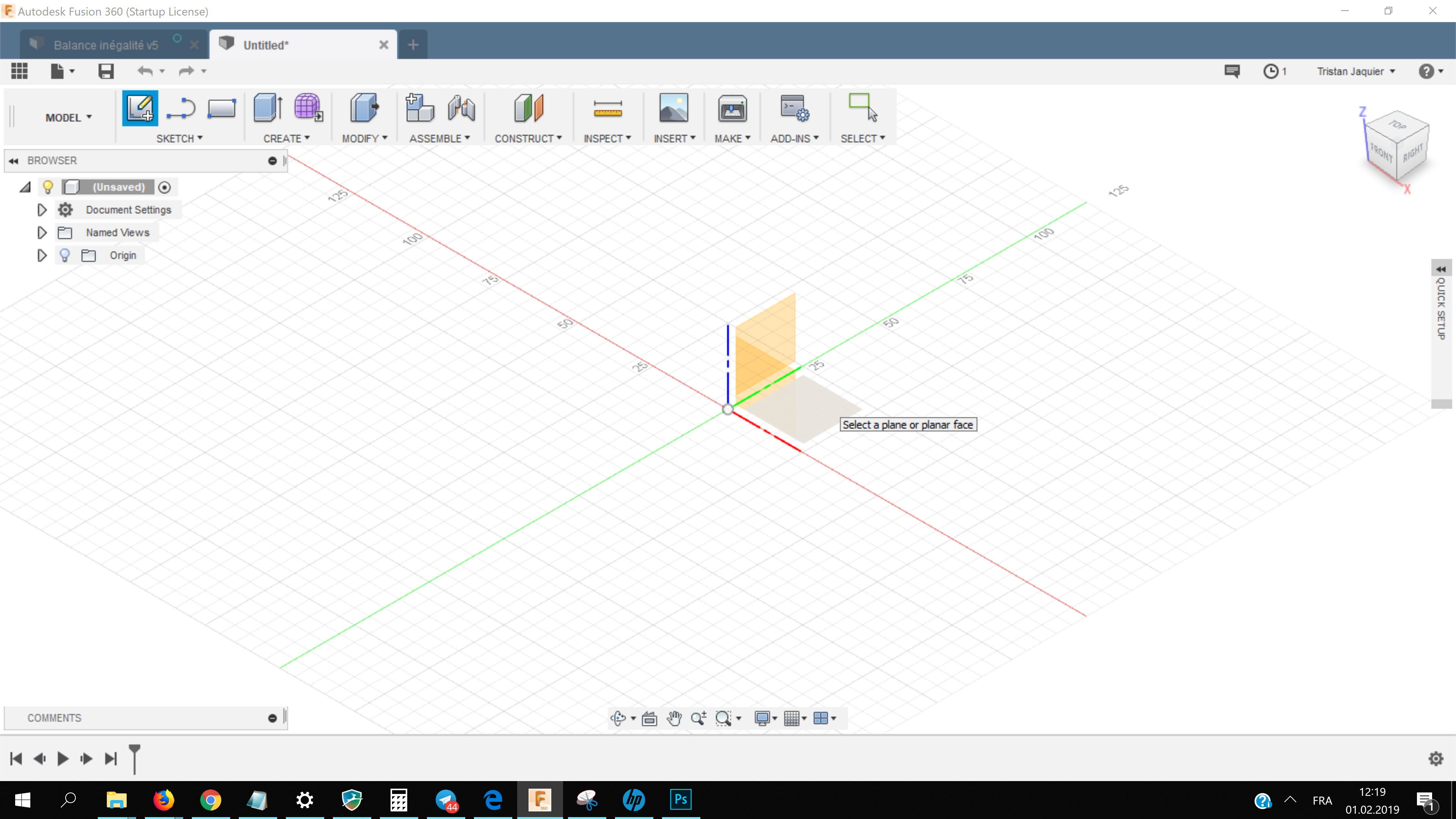Open the Grid and Snaps dropdown
The image size is (1456, 819).
[795, 719]
